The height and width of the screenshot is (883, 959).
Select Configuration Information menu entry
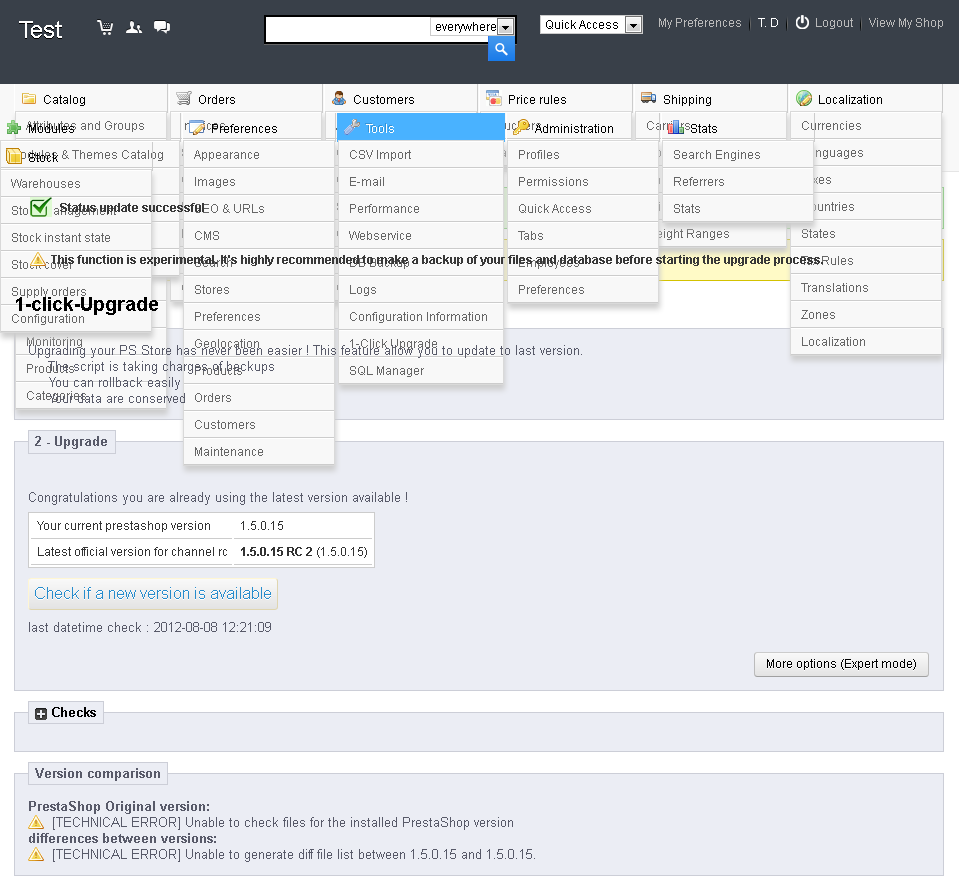421,317
